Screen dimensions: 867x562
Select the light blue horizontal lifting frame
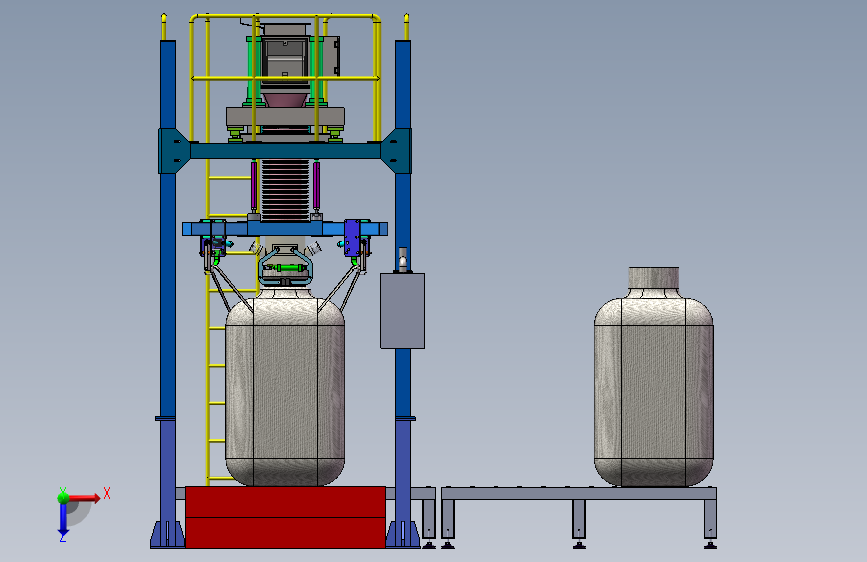point(285,228)
